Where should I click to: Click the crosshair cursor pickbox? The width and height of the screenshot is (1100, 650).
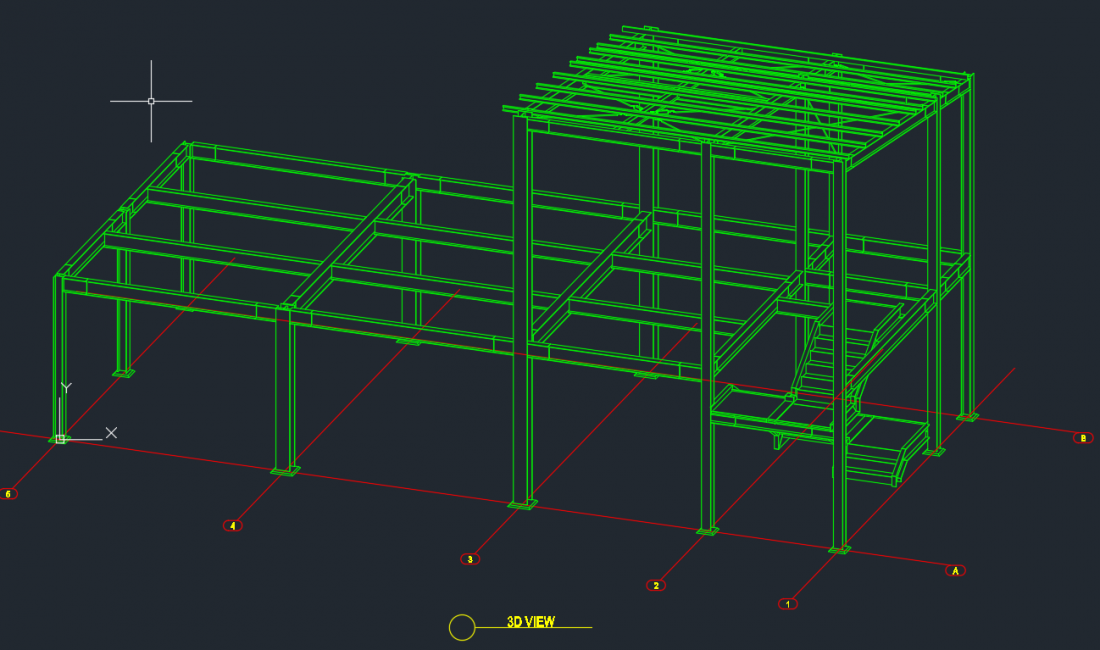(x=151, y=101)
